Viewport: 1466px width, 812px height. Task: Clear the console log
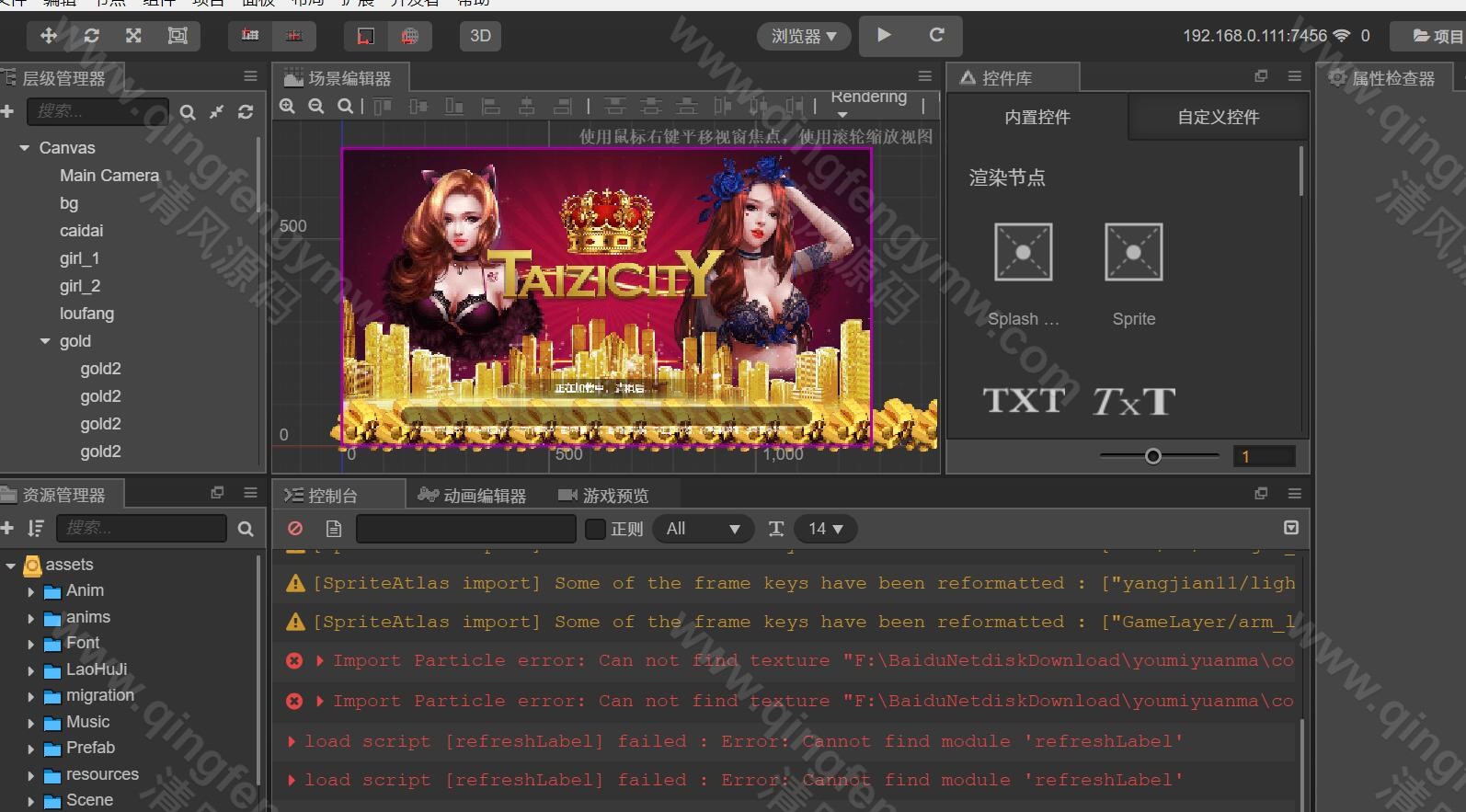(x=295, y=529)
